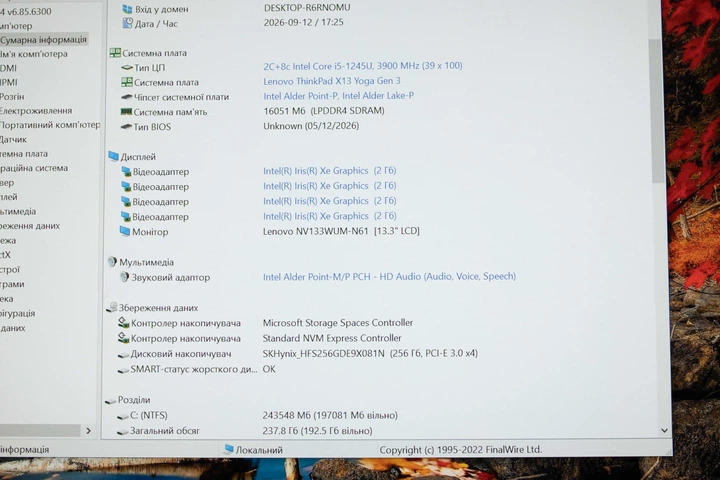Select the Unknown (05/12/2026) BIOS value
This screenshot has width=720, height=480.
(x=311, y=126)
